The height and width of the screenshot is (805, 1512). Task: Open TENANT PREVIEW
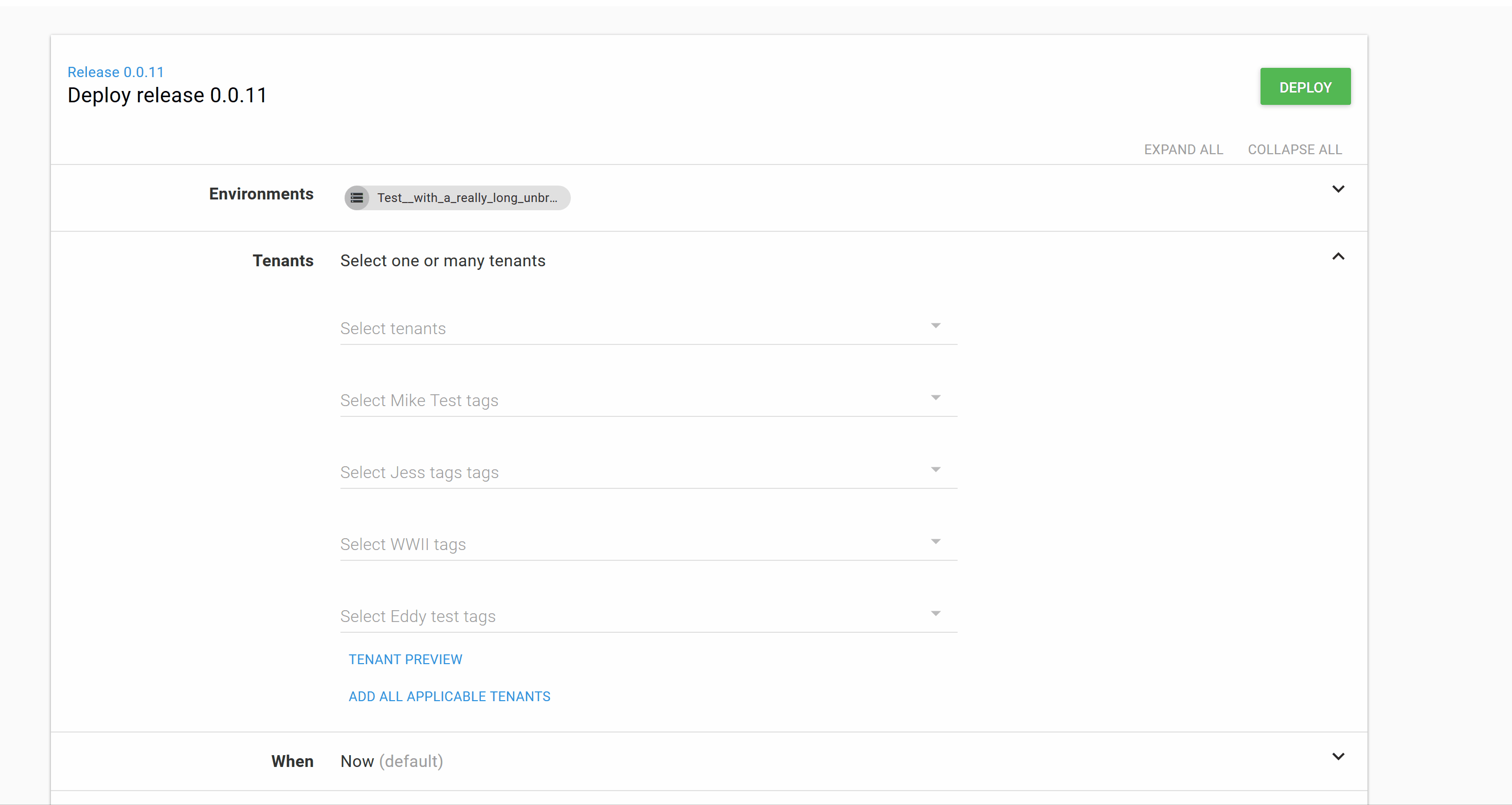point(405,659)
